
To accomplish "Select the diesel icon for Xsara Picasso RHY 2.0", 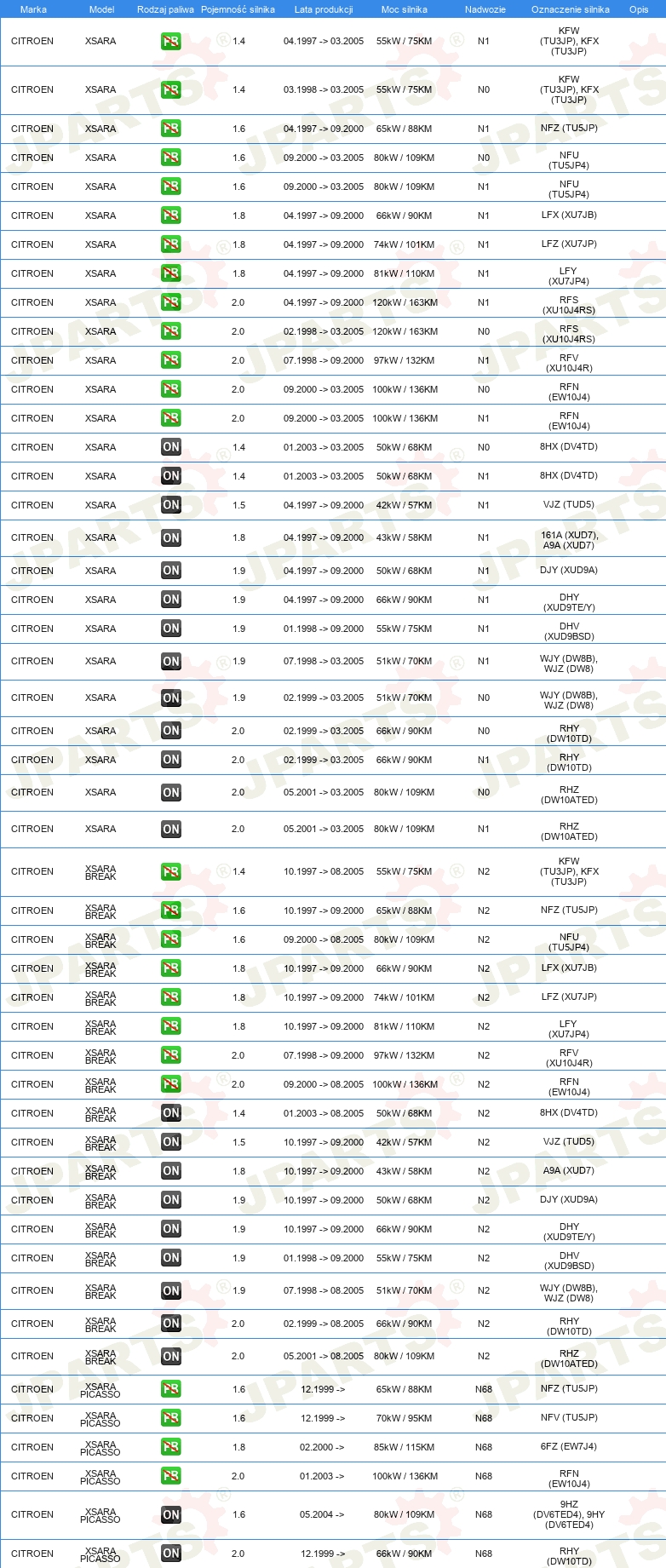I will [x=171, y=1554].
